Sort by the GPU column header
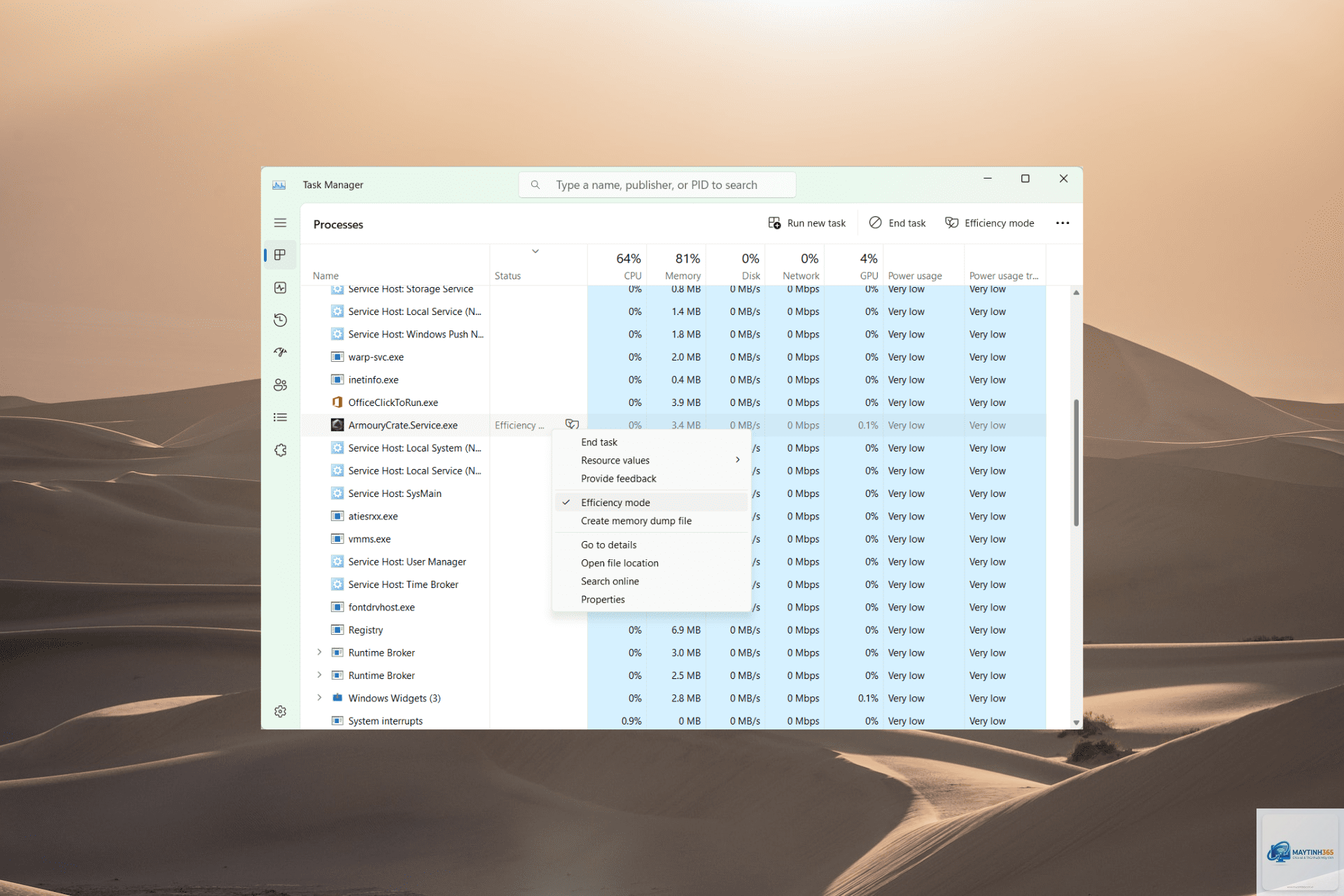1344x896 pixels. click(855, 266)
